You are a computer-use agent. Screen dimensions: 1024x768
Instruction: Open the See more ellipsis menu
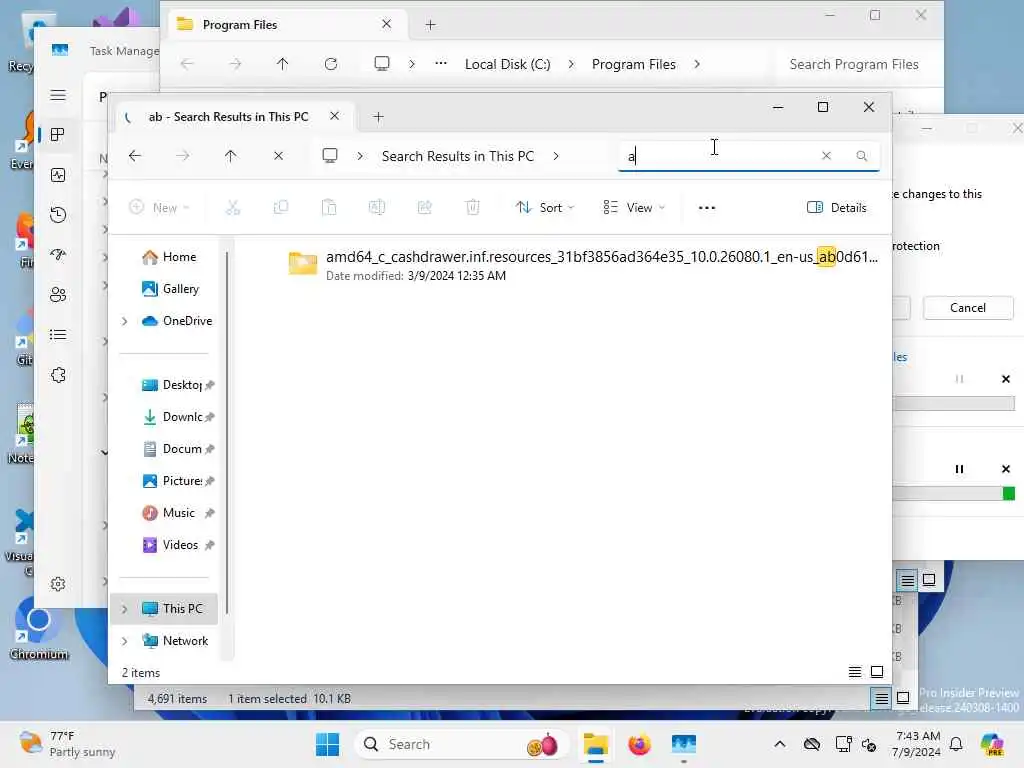pos(707,208)
